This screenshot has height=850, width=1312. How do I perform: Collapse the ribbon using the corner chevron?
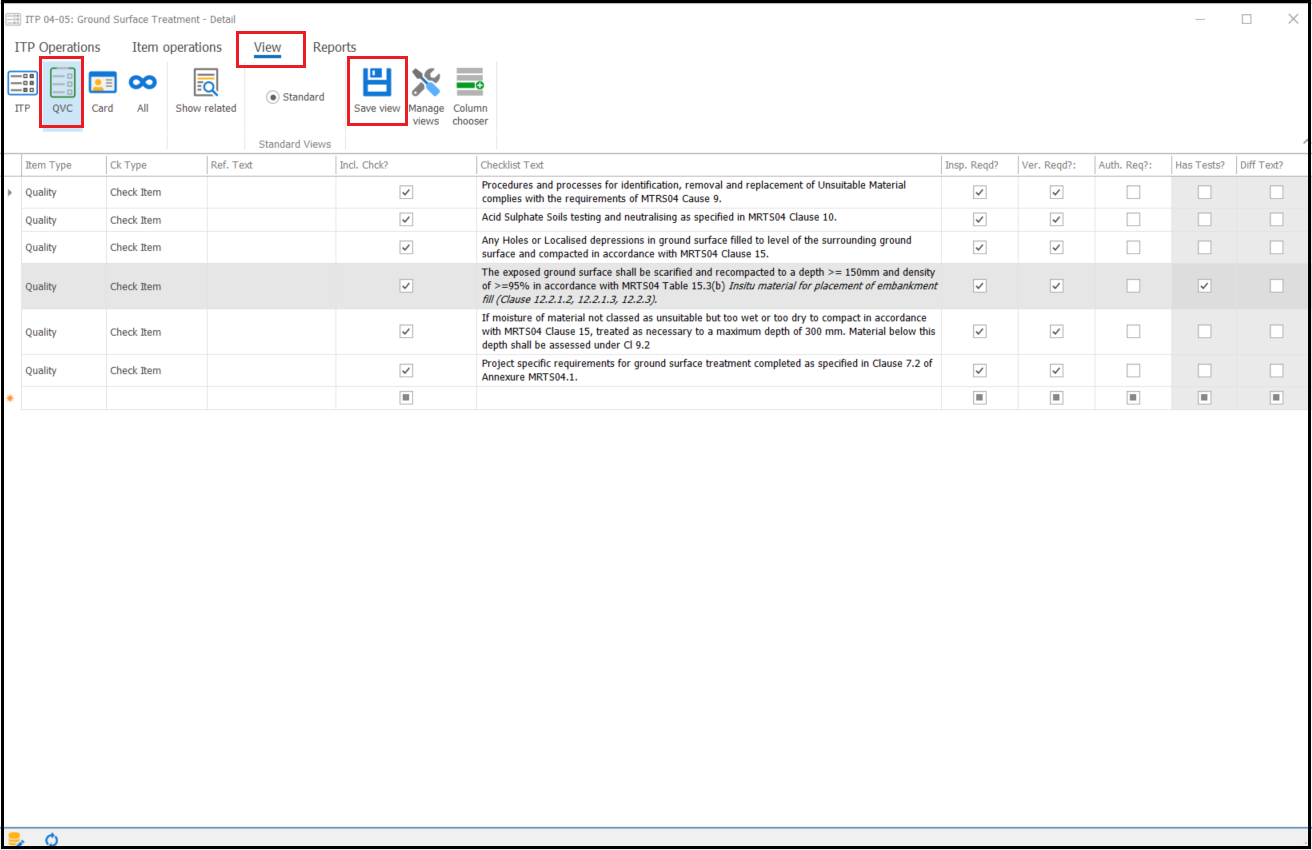pyautogui.click(x=1303, y=143)
